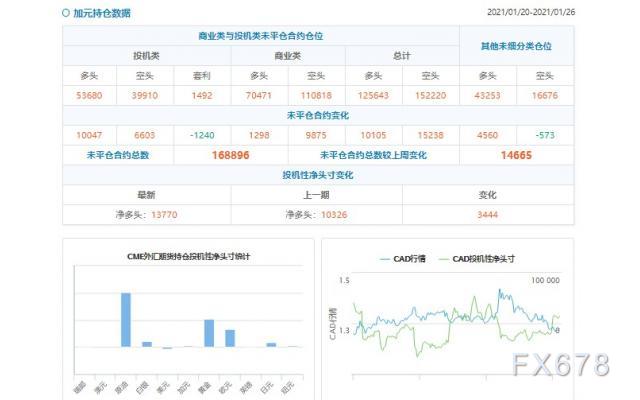Click net position change 3444
Screen dimensions: 640x400
click(x=488, y=215)
